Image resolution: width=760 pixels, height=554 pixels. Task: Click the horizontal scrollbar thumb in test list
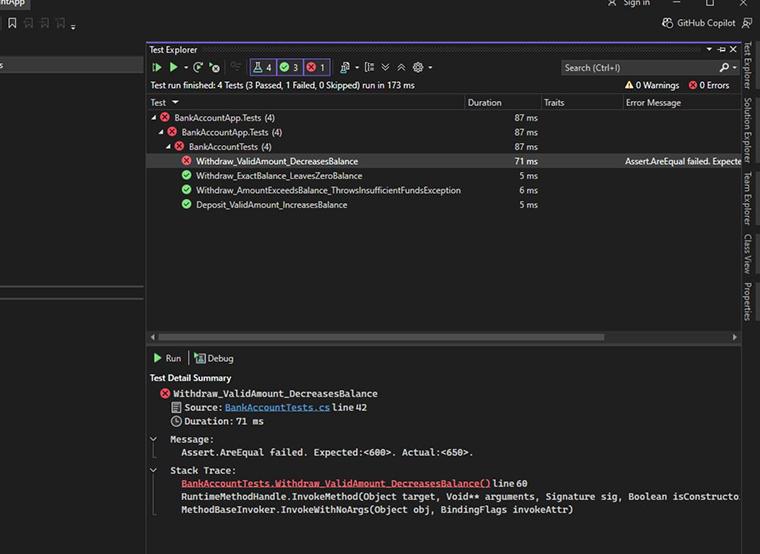click(381, 337)
